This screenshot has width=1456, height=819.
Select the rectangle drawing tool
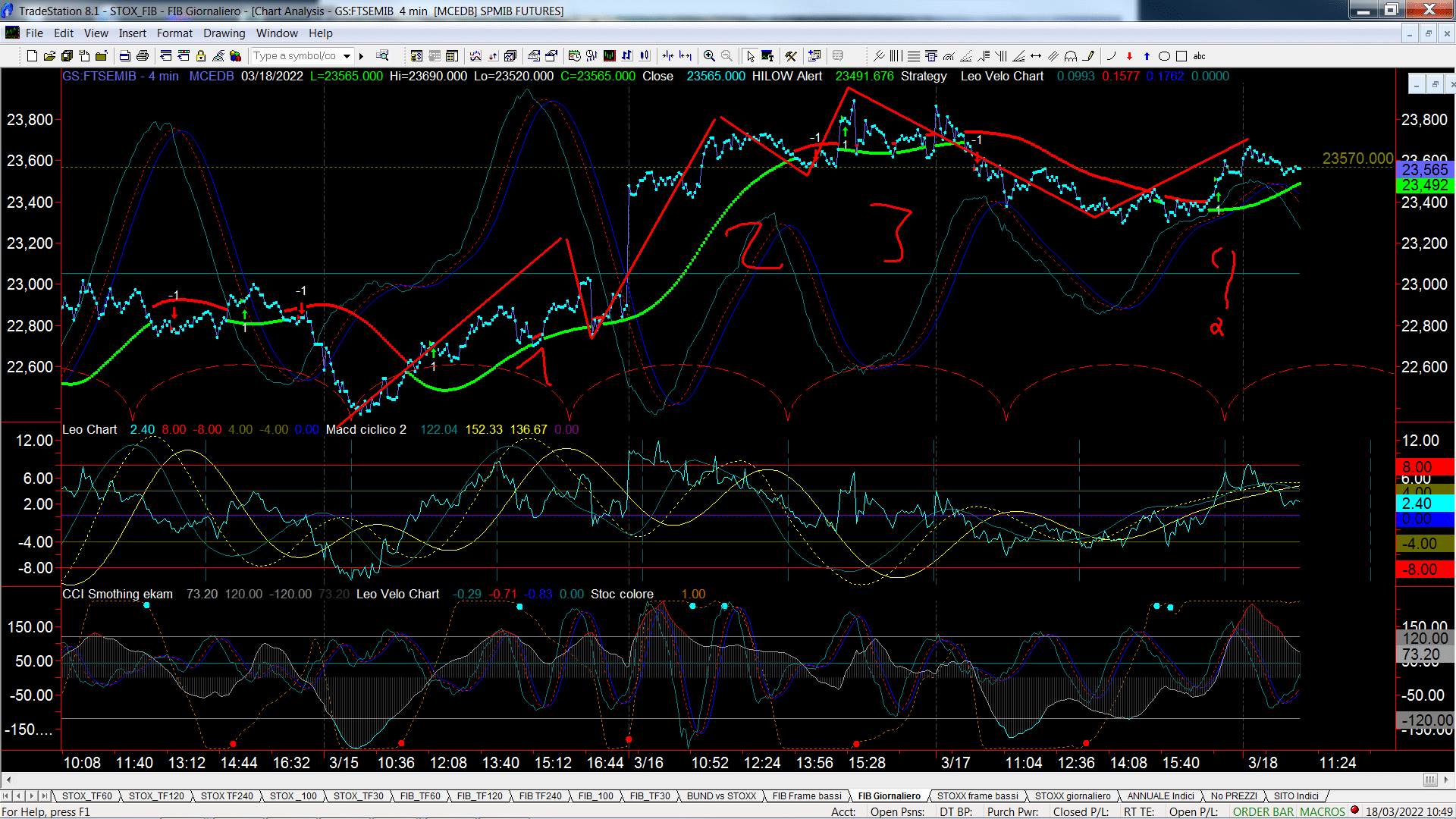click(x=1181, y=56)
